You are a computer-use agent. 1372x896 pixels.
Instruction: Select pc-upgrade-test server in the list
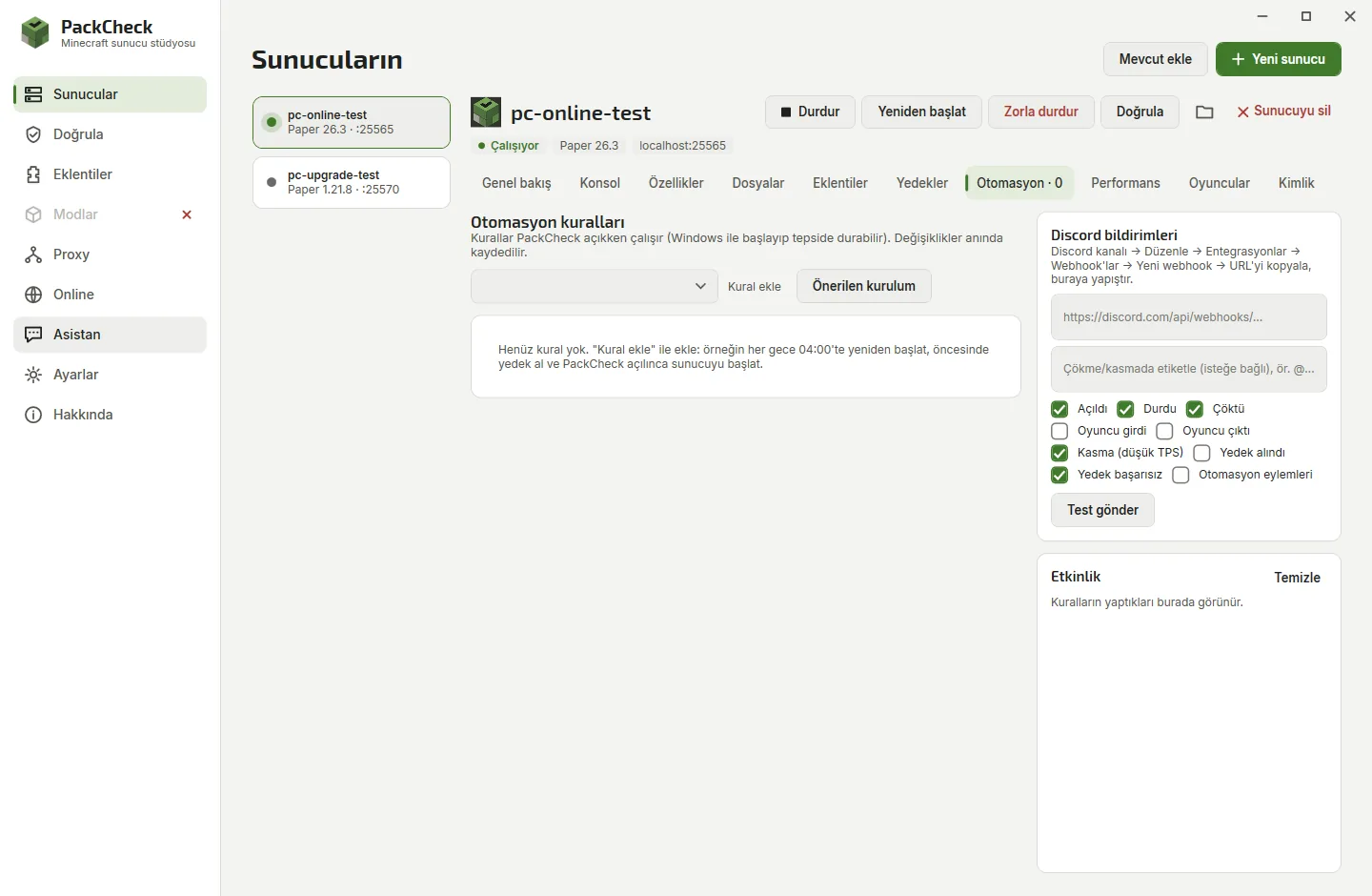352,182
